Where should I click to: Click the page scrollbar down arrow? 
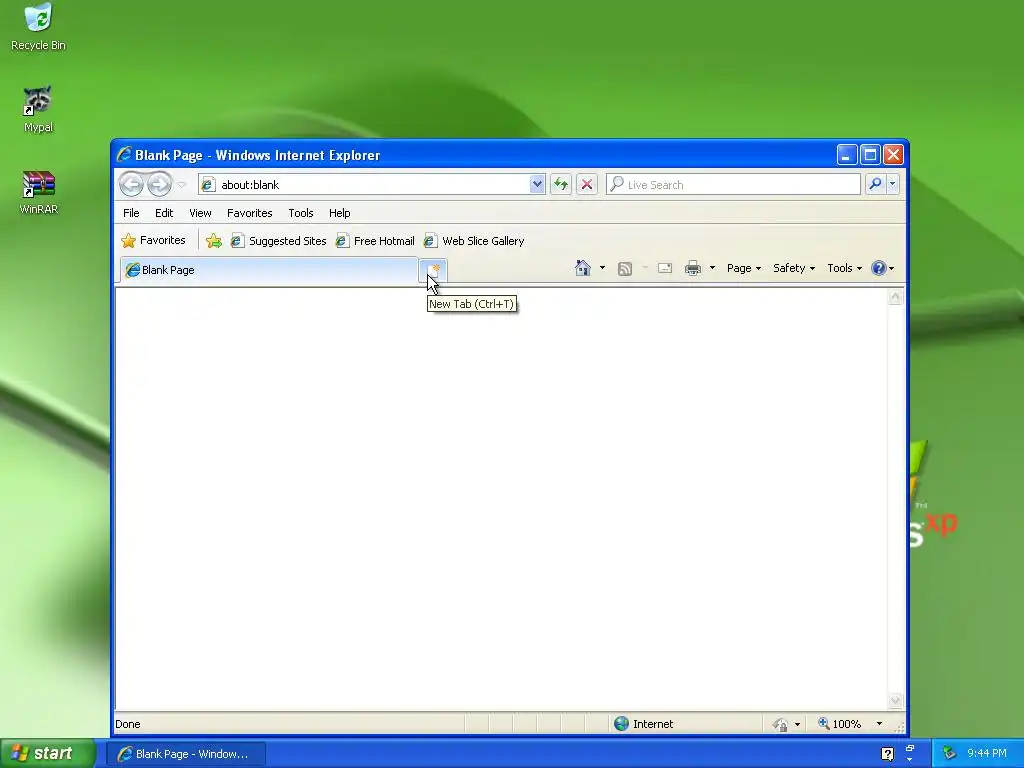coord(895,700)
